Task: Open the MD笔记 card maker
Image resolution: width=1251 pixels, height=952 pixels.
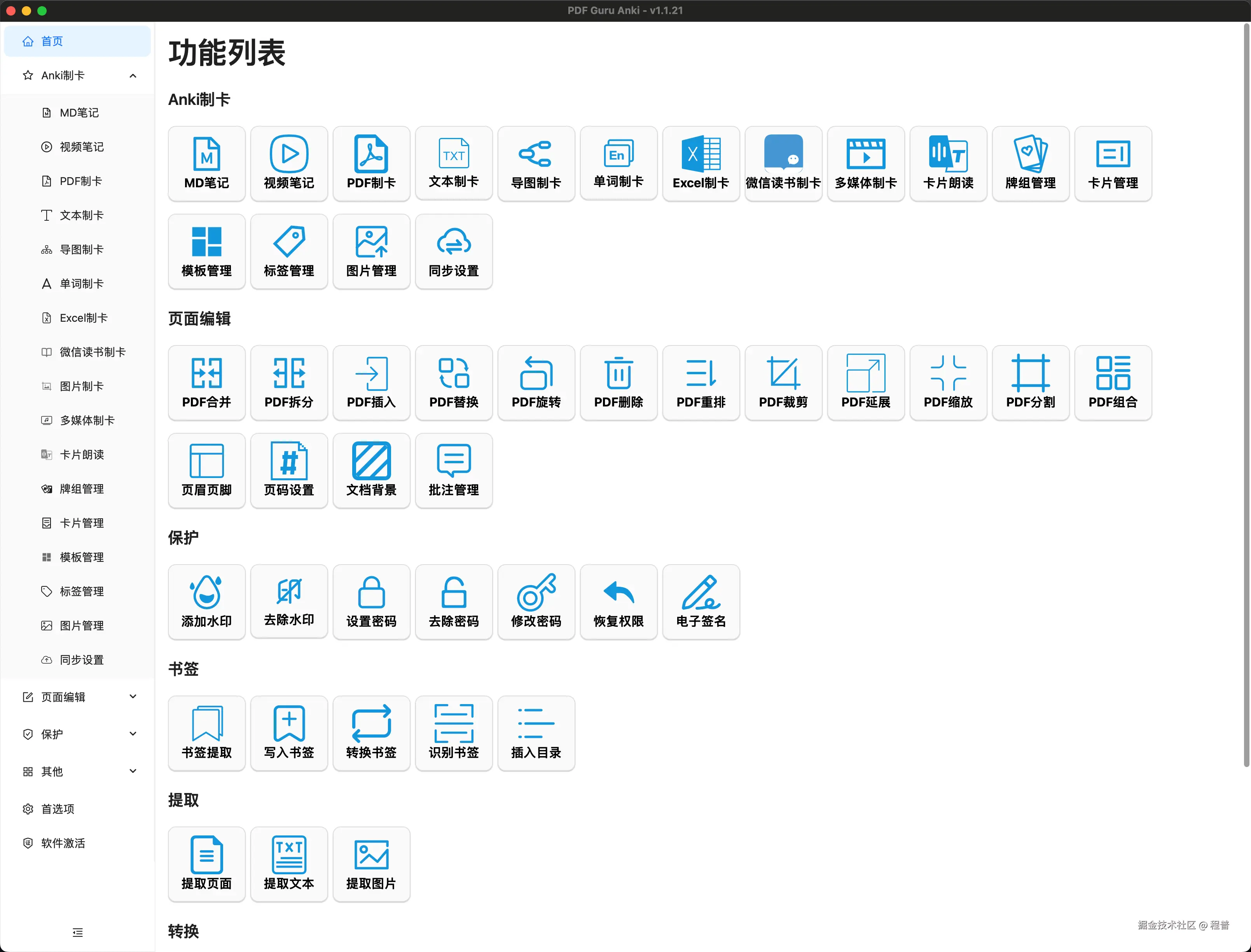Action: 206,163
